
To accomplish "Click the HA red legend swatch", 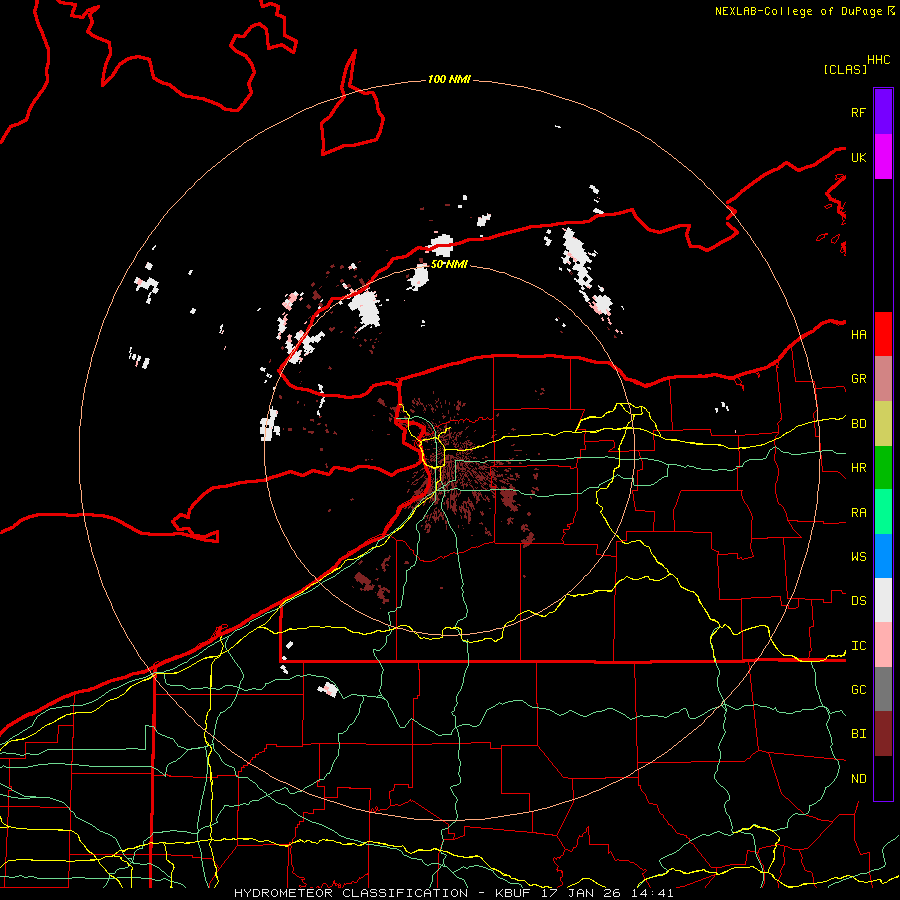I will [883, 334].
